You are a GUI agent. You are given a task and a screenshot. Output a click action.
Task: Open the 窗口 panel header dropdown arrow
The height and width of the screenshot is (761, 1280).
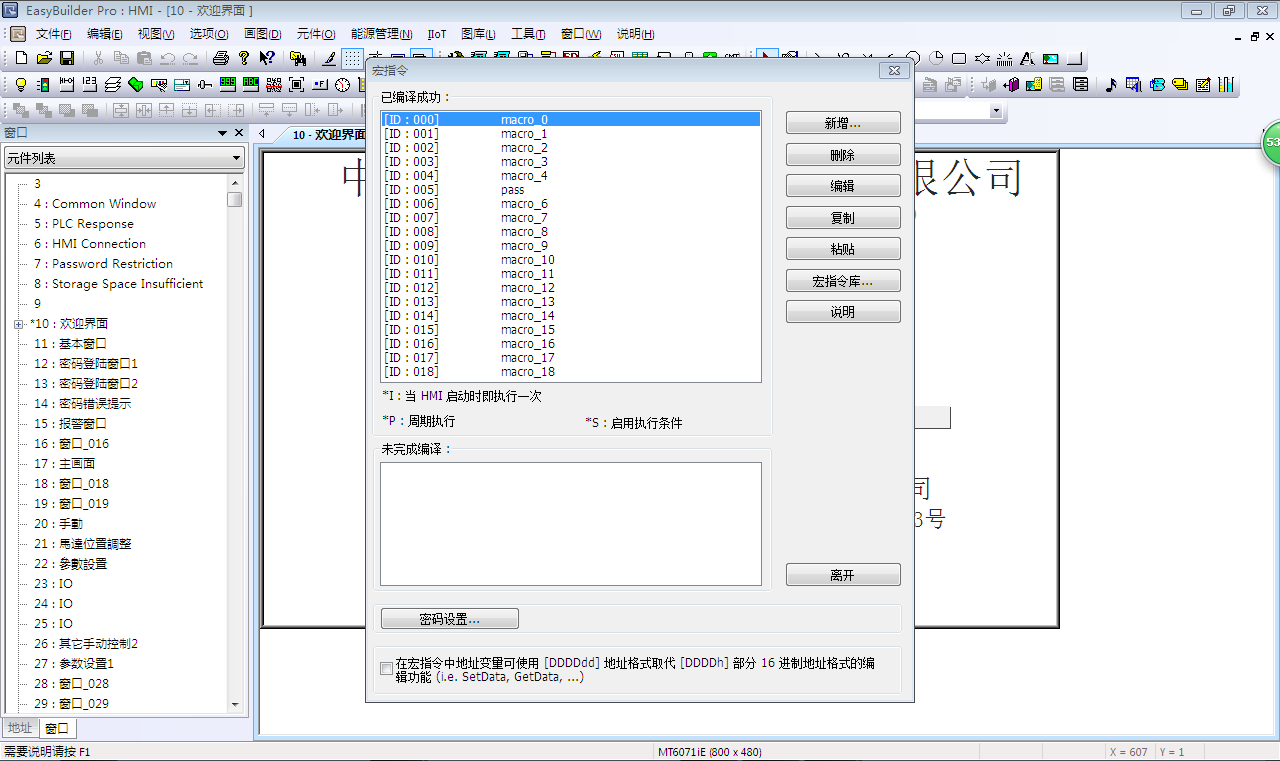pos(222,133)
